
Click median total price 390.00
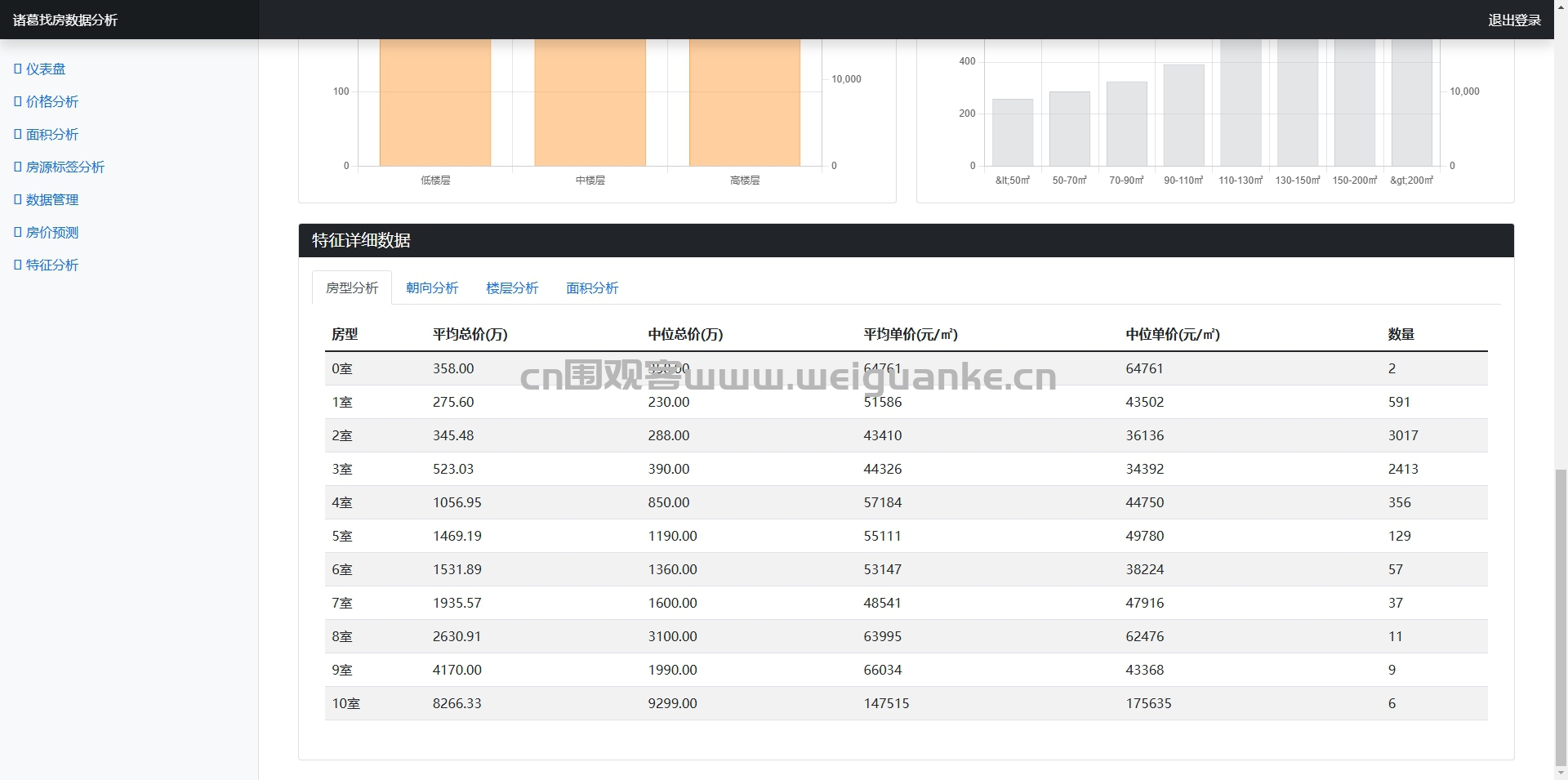(x=669, y=469)
